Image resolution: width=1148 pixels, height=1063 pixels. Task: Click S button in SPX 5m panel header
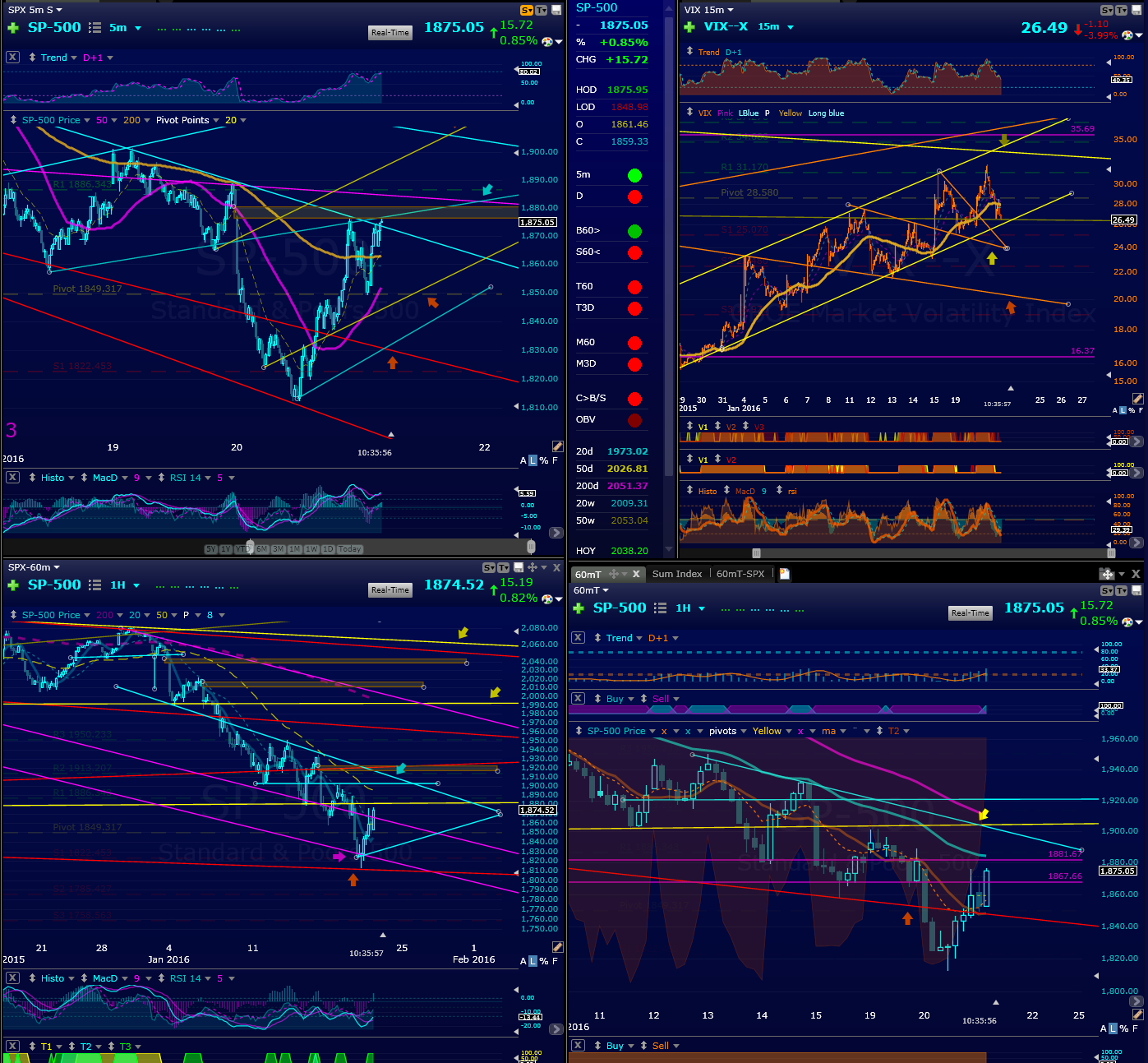pos(527,10)
